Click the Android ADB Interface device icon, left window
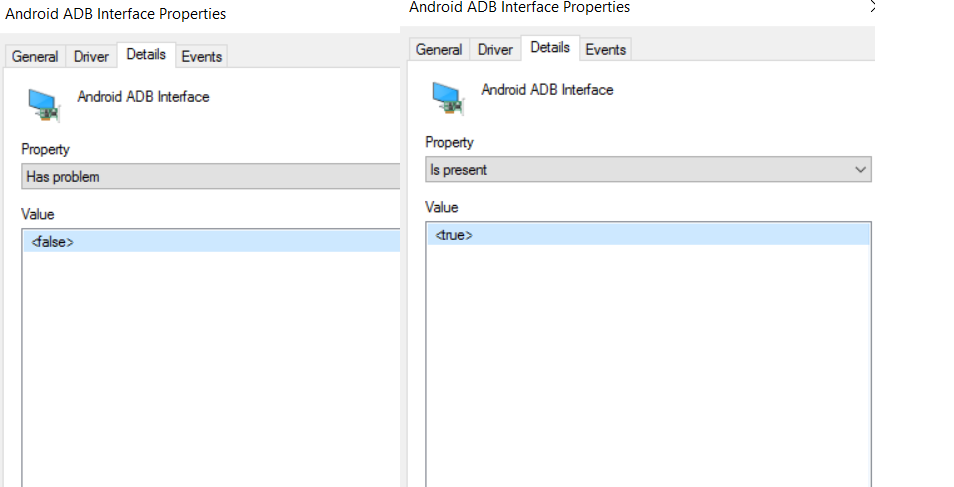 coord(44,105)
